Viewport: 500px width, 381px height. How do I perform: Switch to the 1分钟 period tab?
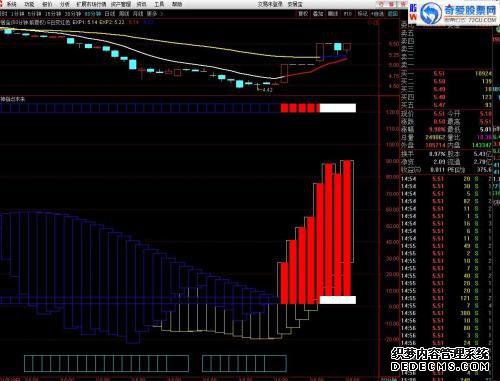coord(17,14)
